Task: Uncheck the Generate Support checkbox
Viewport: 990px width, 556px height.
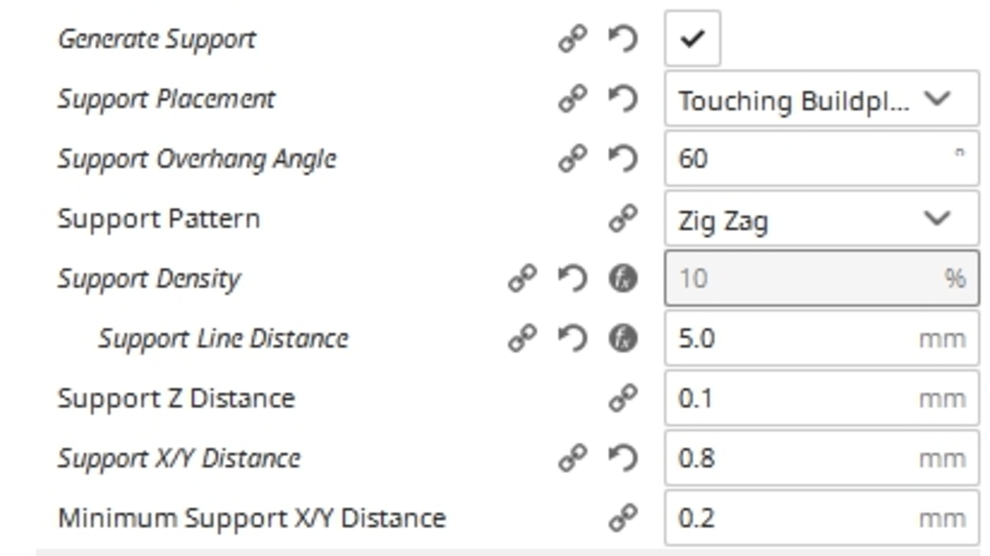Action: pos(692,39)
